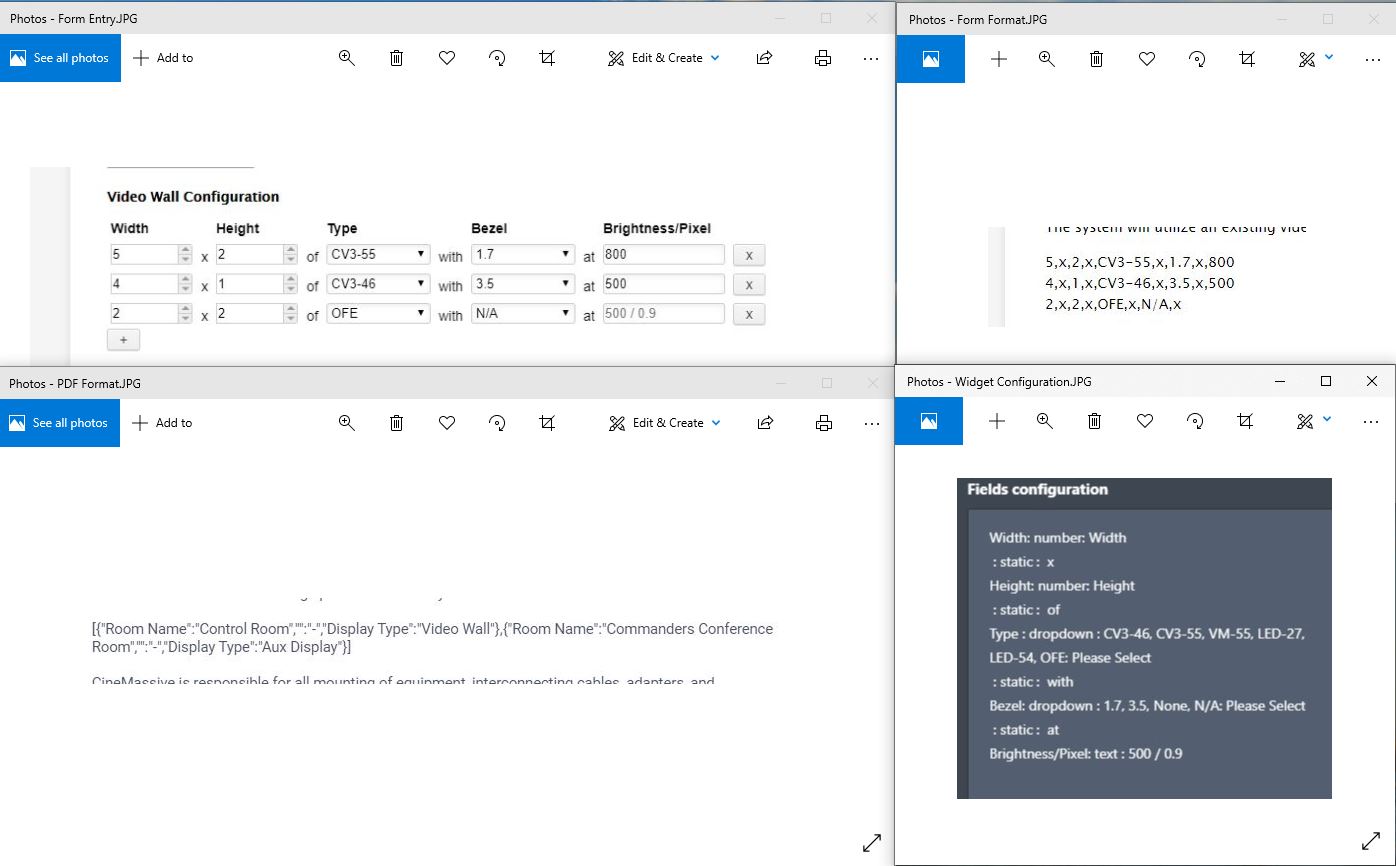
Task: Open the CV3-55 Type dropdown
Action: click(x=377, y=254)
